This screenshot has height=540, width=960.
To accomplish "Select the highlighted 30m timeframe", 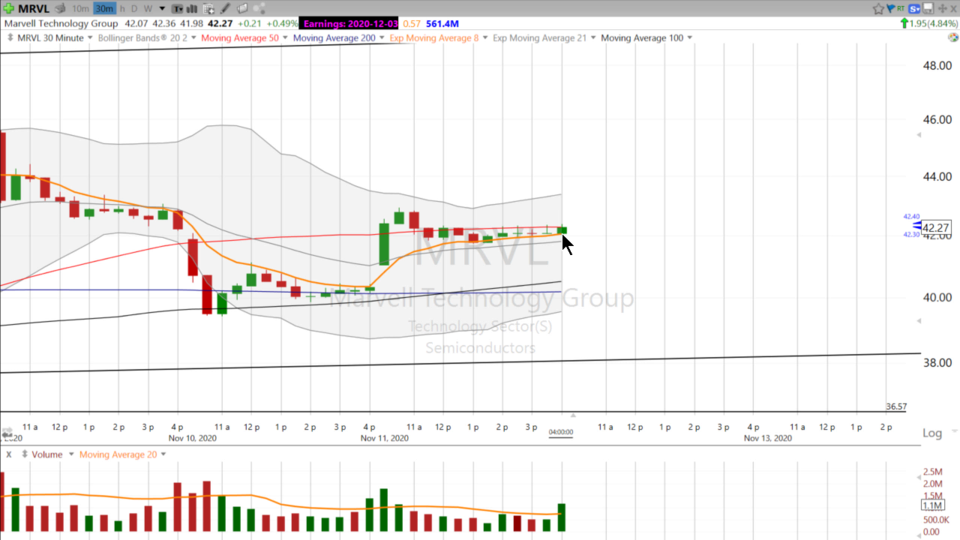I will pyautogui.click(x=104, y=9).
